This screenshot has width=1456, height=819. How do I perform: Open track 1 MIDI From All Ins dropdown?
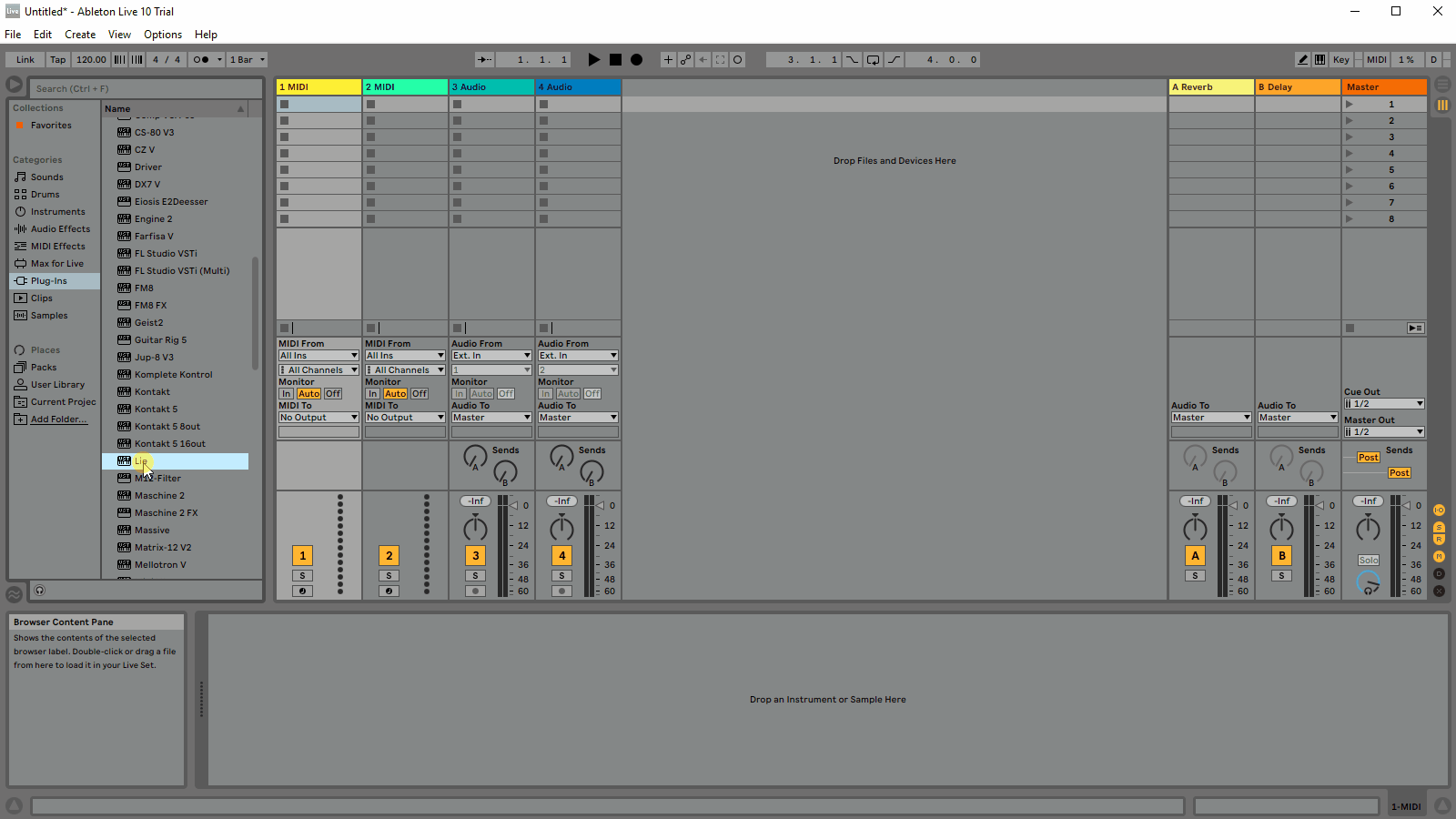coord(318,356)
